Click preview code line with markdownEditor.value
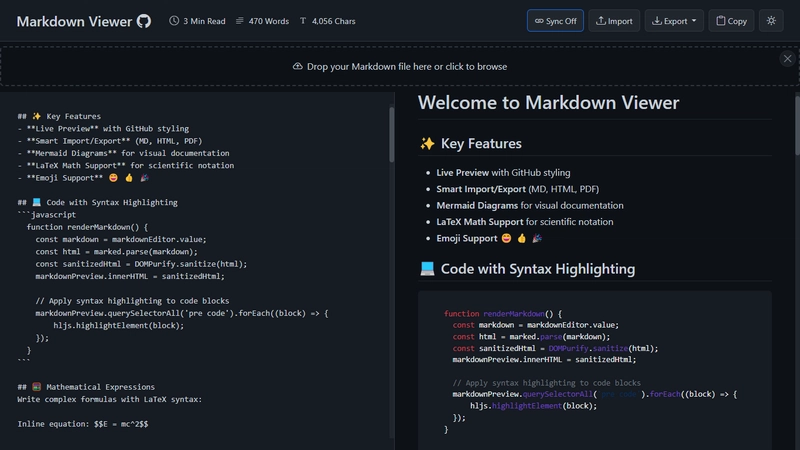 coord(535,325)
